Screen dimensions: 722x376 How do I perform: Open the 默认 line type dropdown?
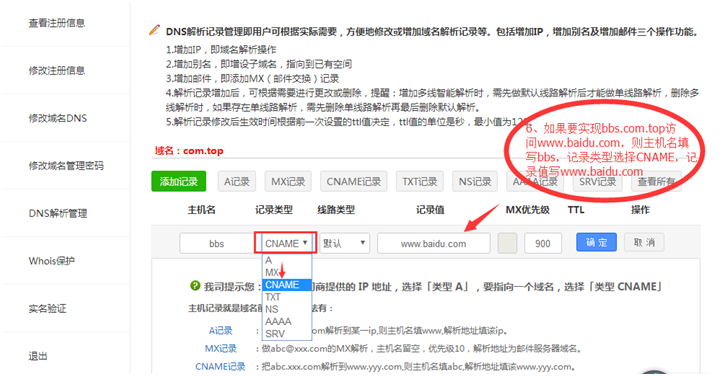pos(344,243)
